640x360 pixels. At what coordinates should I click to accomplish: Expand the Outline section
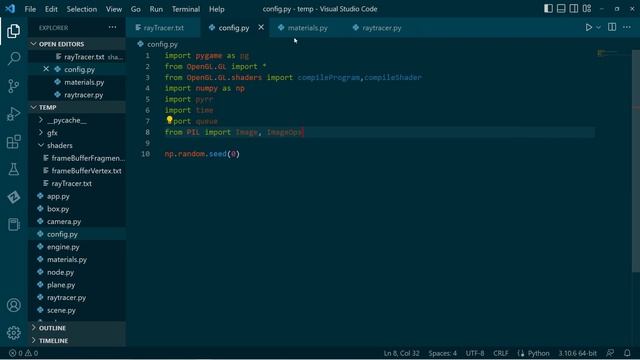tap(77, 328)
